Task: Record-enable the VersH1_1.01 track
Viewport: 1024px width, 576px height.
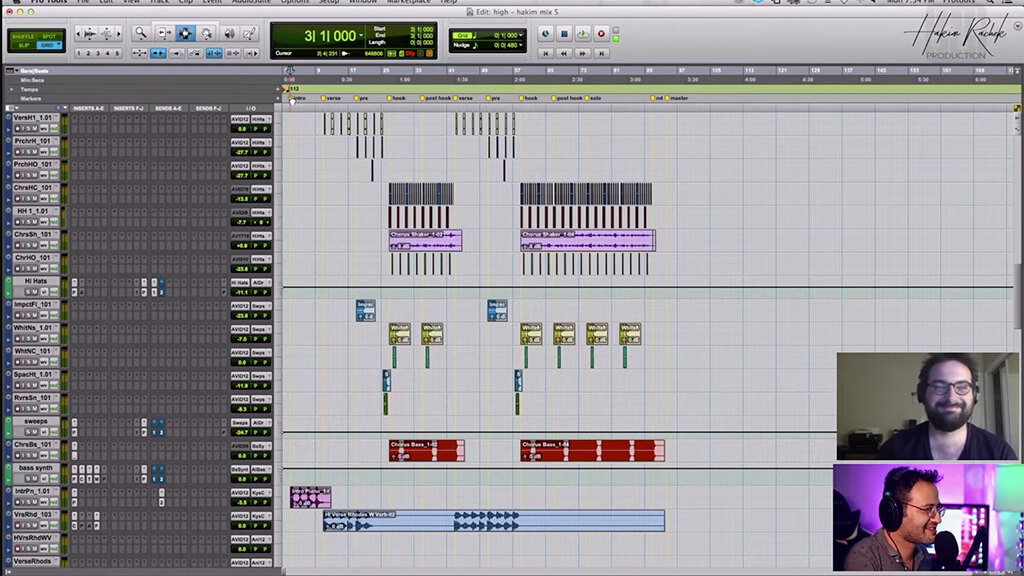Action: pos(17,128)
